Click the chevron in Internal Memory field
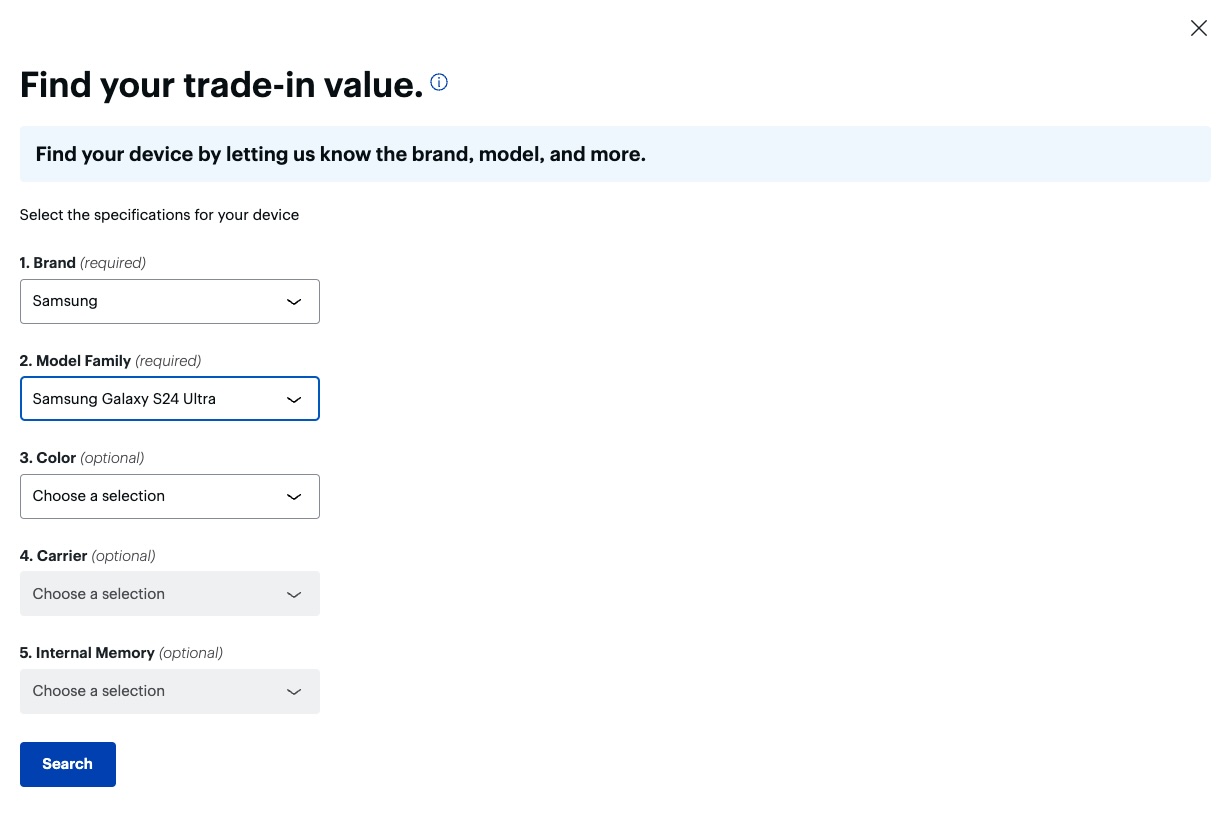 [x=294, y=692]
